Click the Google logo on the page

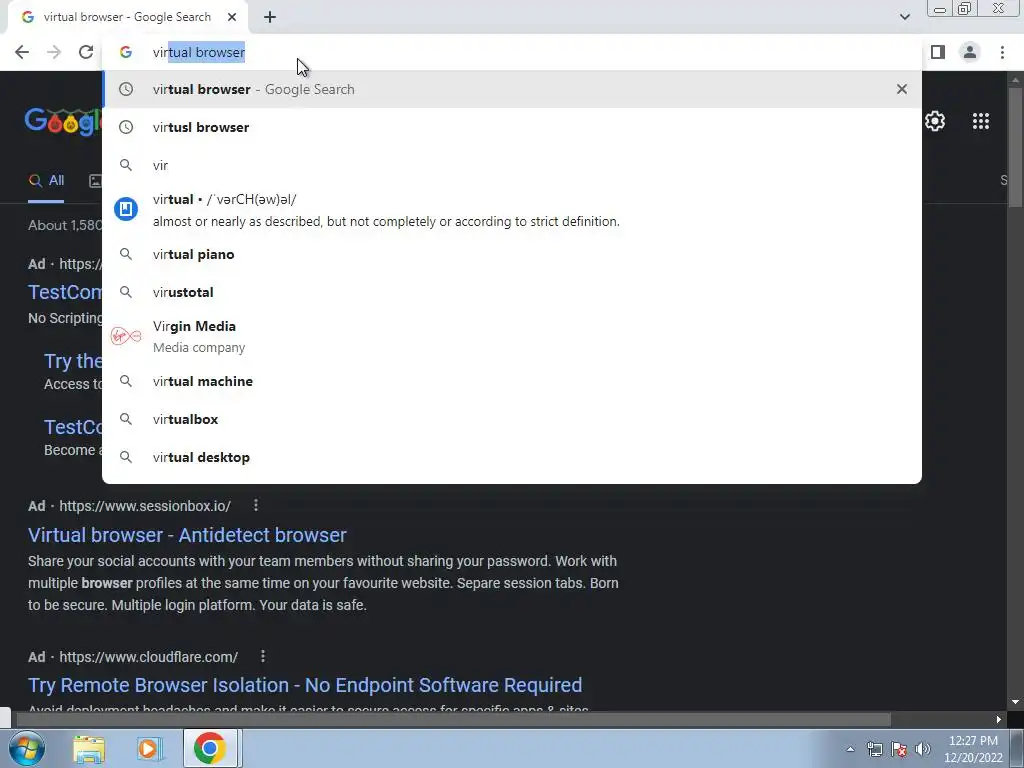[x=63, y=121]
